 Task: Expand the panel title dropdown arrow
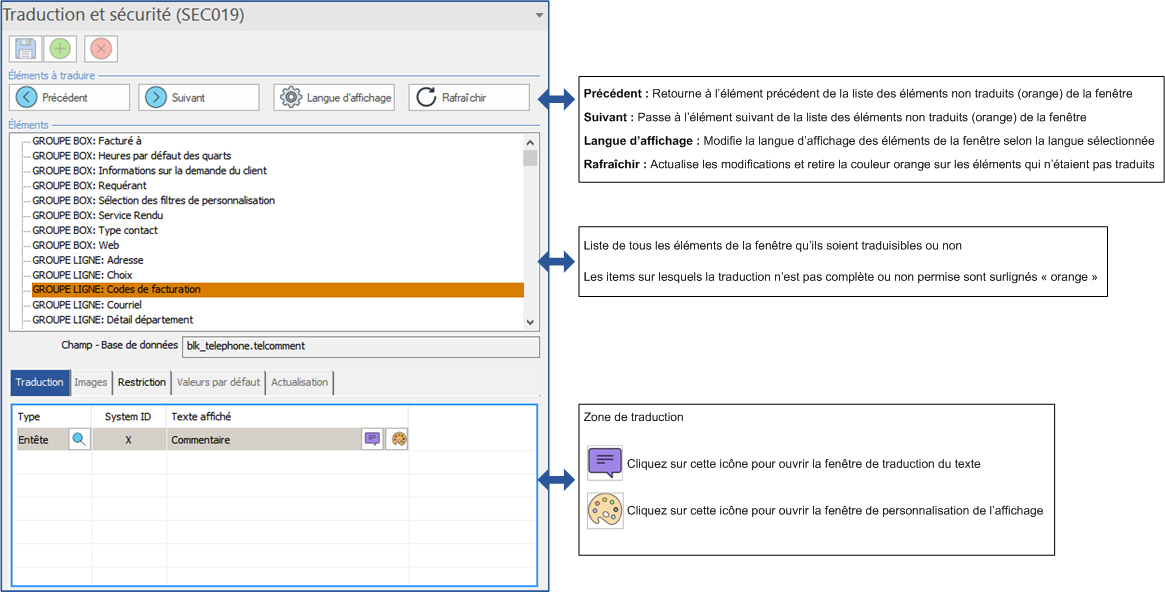tap(539, 16)
